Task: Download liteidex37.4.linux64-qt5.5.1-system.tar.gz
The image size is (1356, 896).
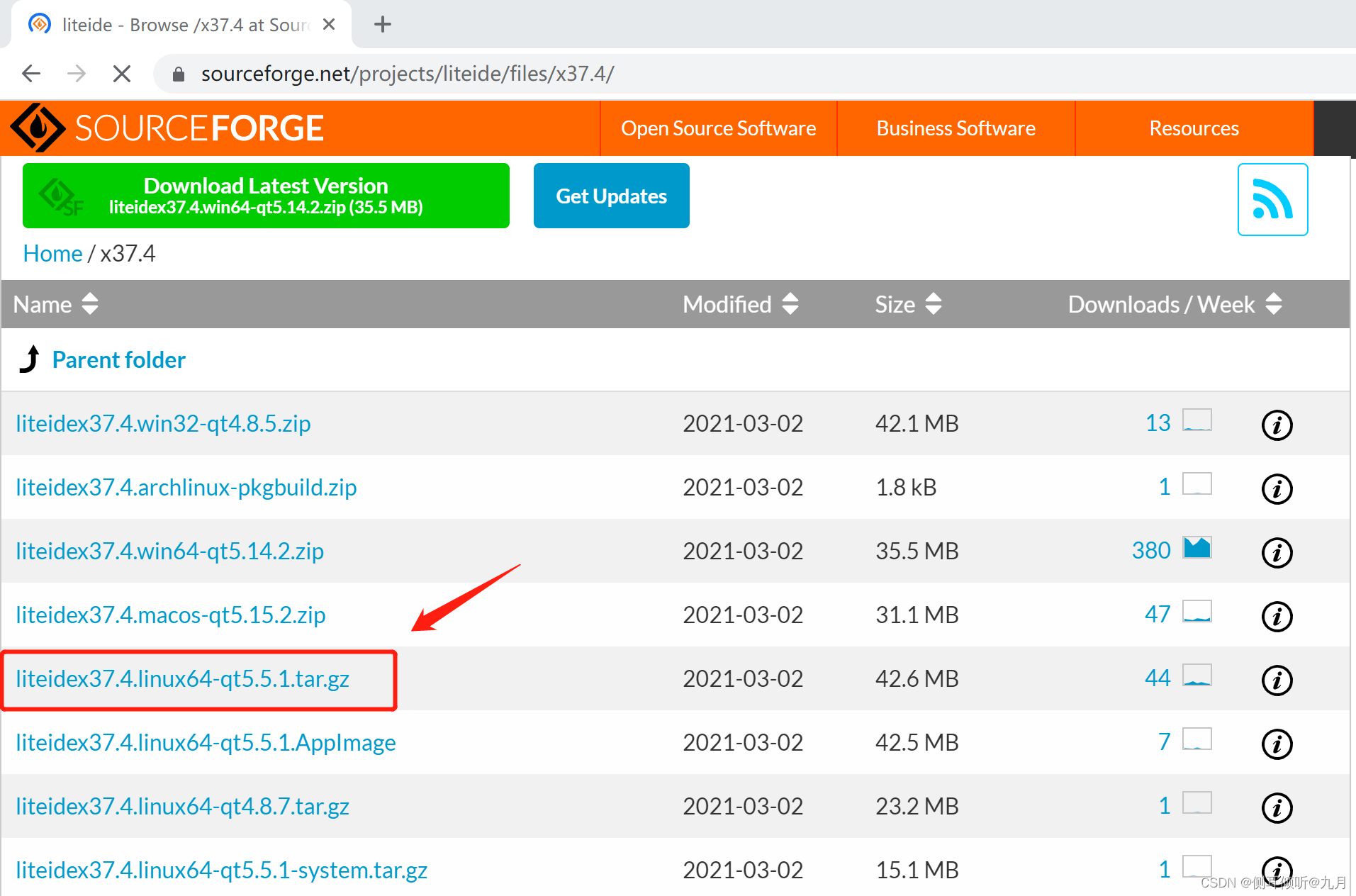Action: 221,870
